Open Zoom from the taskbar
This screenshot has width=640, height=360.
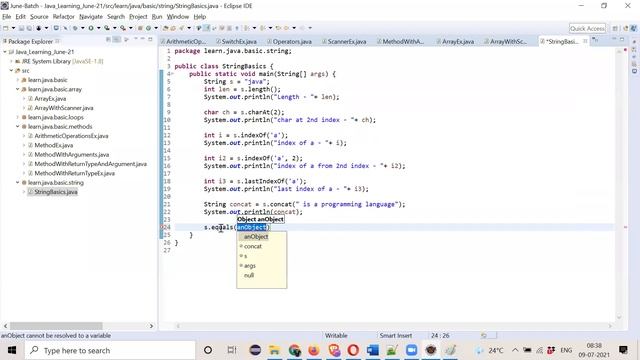(411, 350)
